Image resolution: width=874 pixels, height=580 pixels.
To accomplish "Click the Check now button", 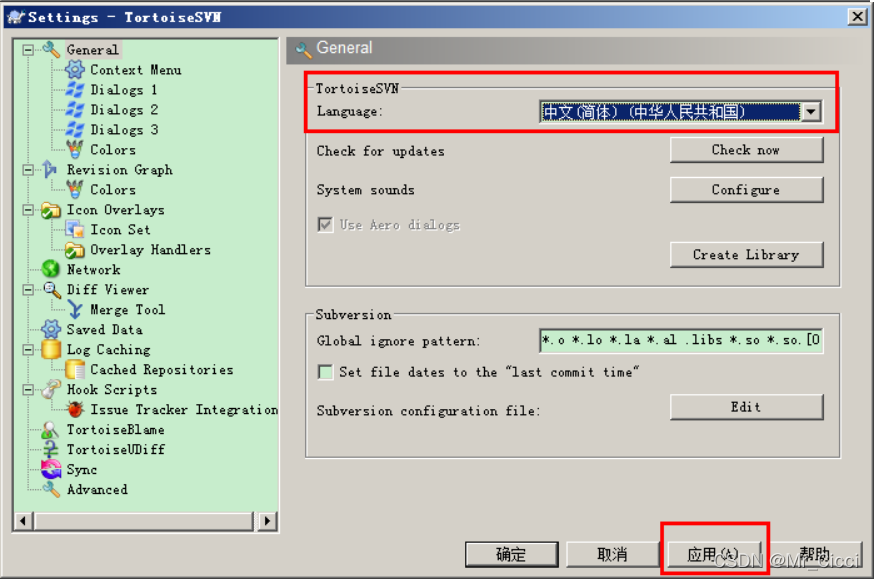I will coord(746,150).
